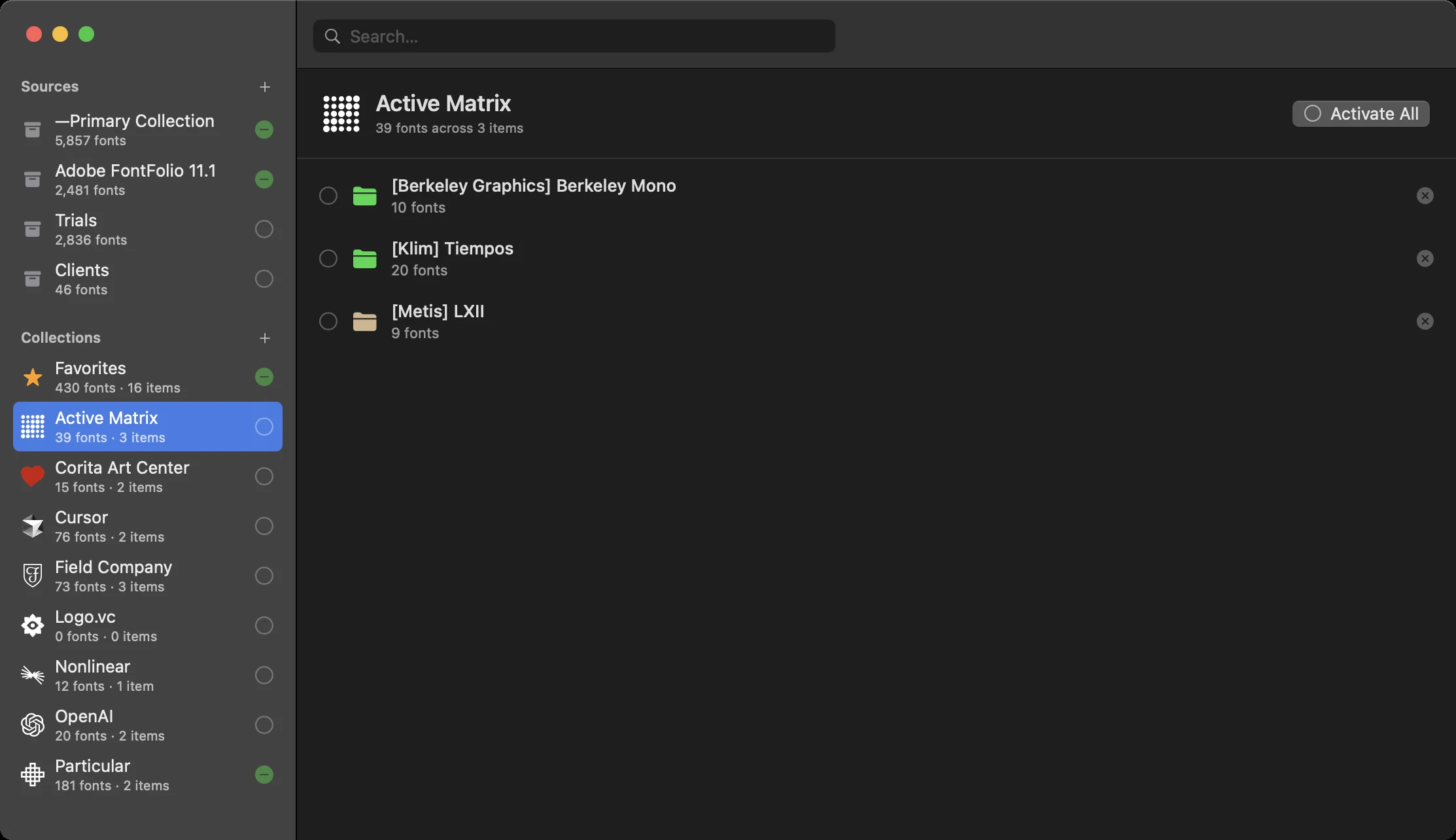Click the large Active Matrix header icon
1456x840 pixels.
click(341, 114)
